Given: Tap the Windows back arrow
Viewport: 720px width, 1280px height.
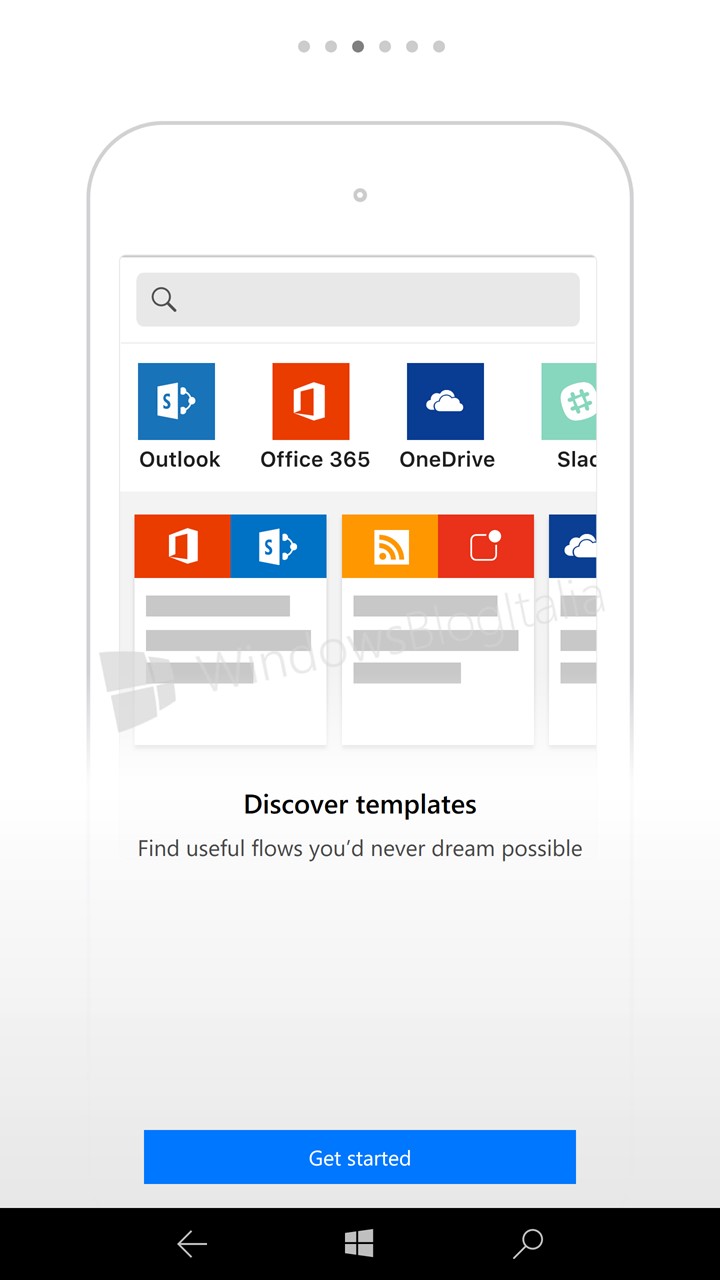Looking at the screenshot, I should [x=192, y=1244].
